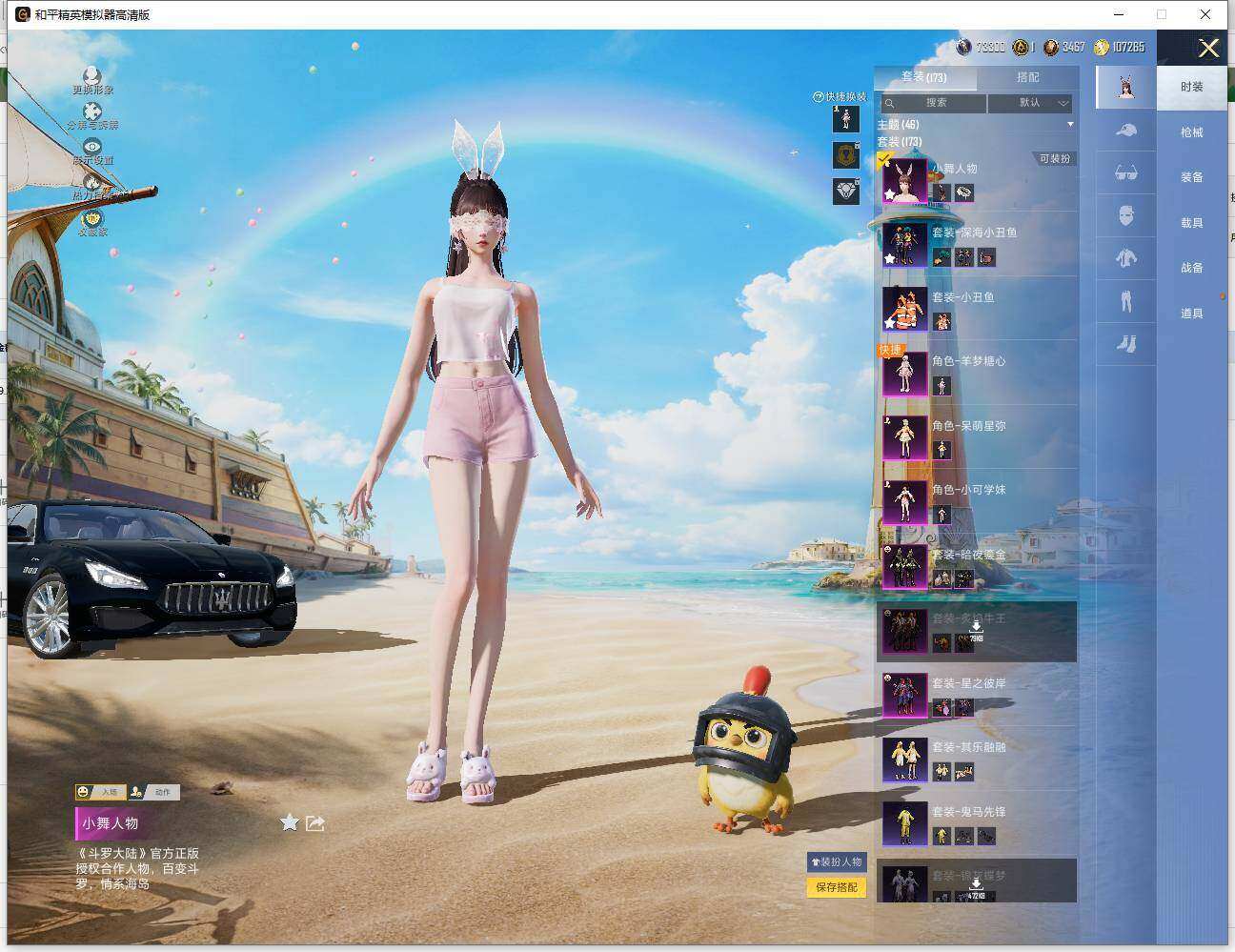
Task: Select the 套装-鬼马先锋 outfit thumbnail
Action: [x=904, y=823]
